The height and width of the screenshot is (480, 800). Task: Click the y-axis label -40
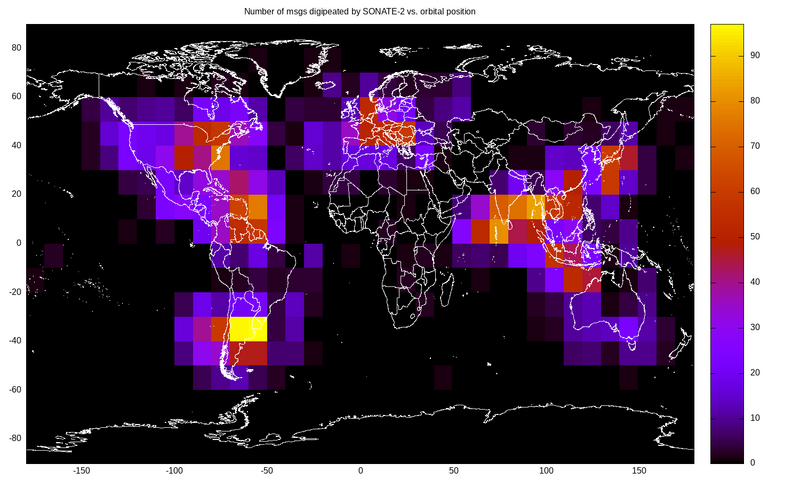[x=12, y=340]
